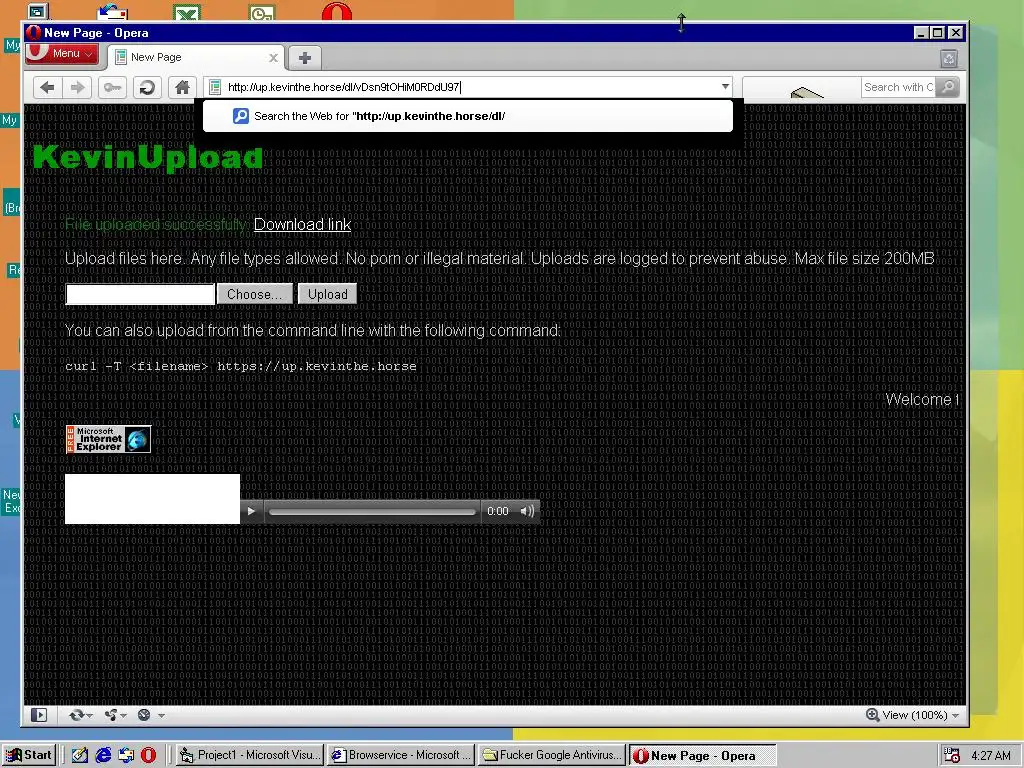Expand the address bar history dropdown arrow
The height and width of the screenshot is (768, 1024).
pos(725,87)
